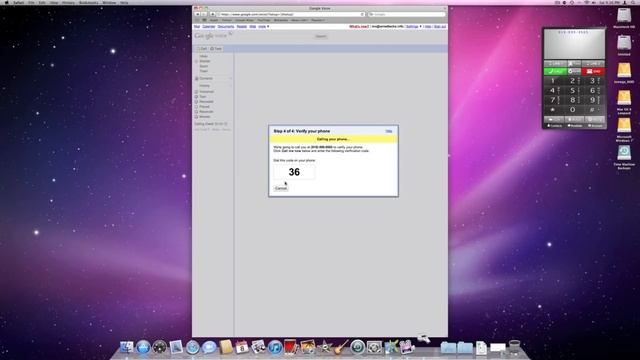Cancel the phone verification dialog
Image resolution: width=640 pixels, height=360 pixels.
click(281, 189)
